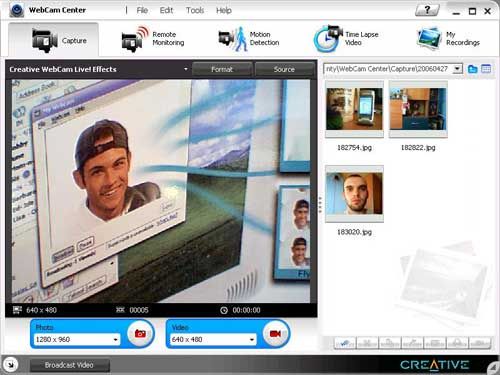Click the Format button

point(222,69)
